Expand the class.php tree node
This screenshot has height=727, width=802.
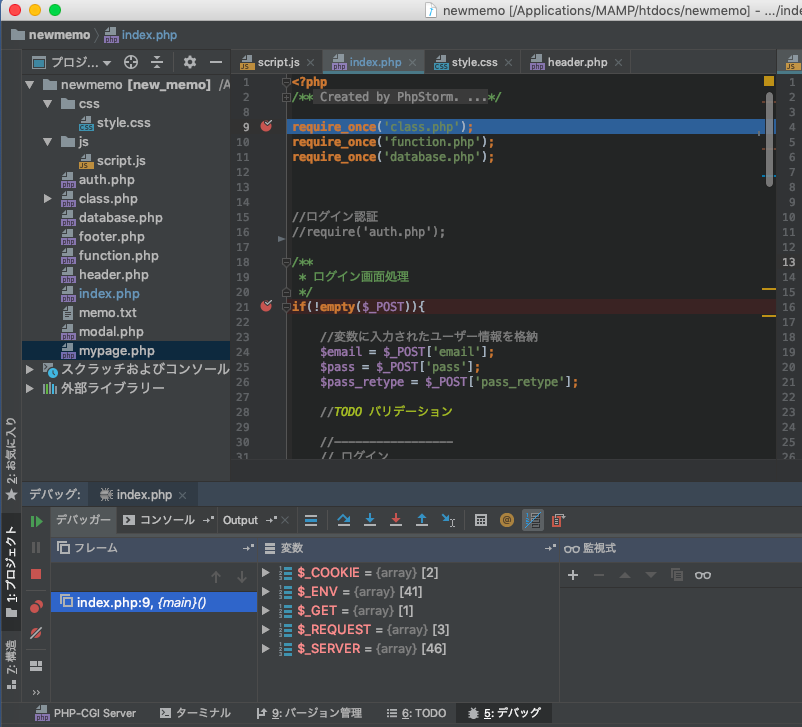[x=48, y=199]
